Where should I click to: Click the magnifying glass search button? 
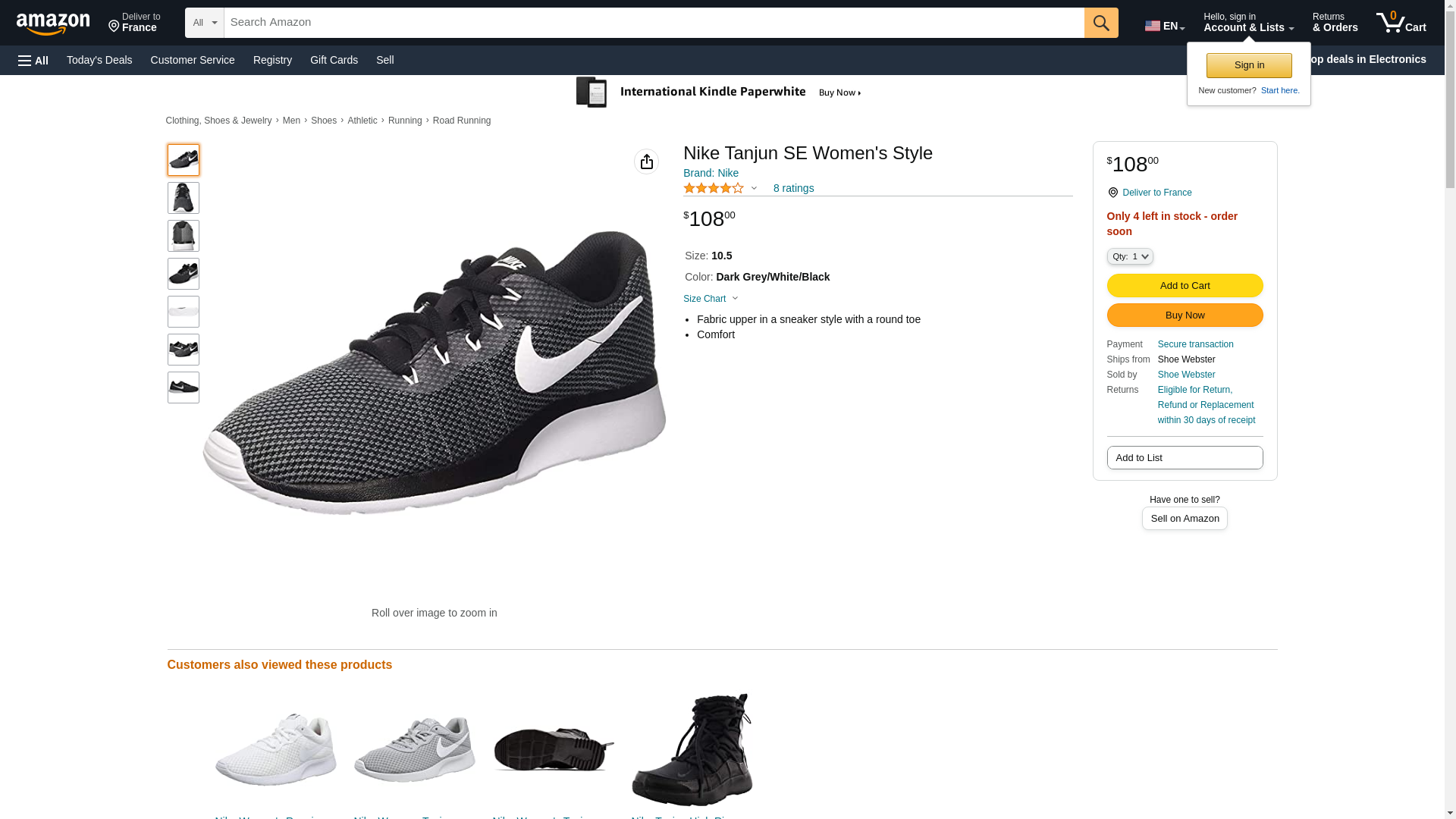[x=1100, y=23]
